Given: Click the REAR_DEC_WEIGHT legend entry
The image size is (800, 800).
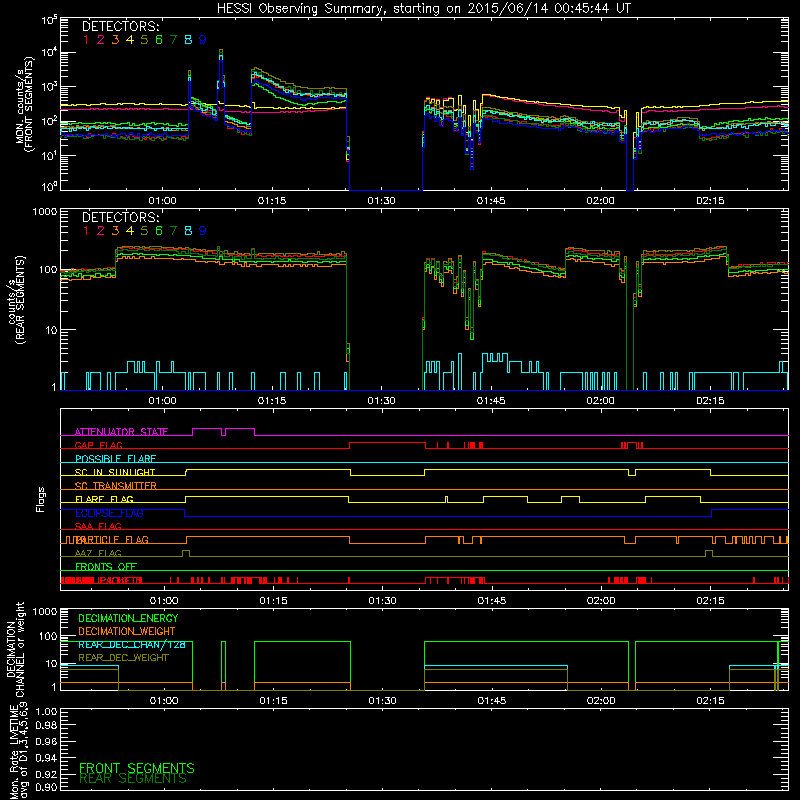Looking at the screenshot, I should [123, 658].
